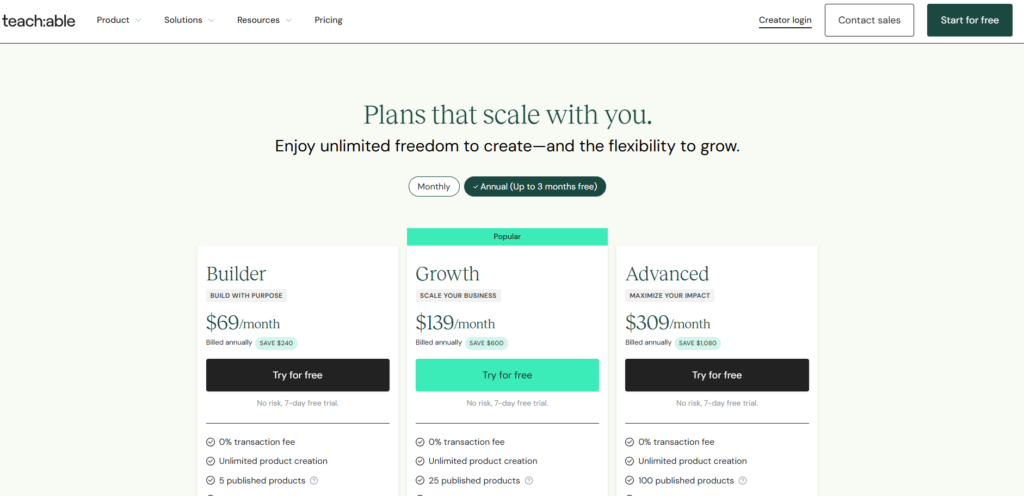This screenshot has height=496, width=1024.
Task: Click help icon beside 5 published products
Action: [x=314, y=481]
